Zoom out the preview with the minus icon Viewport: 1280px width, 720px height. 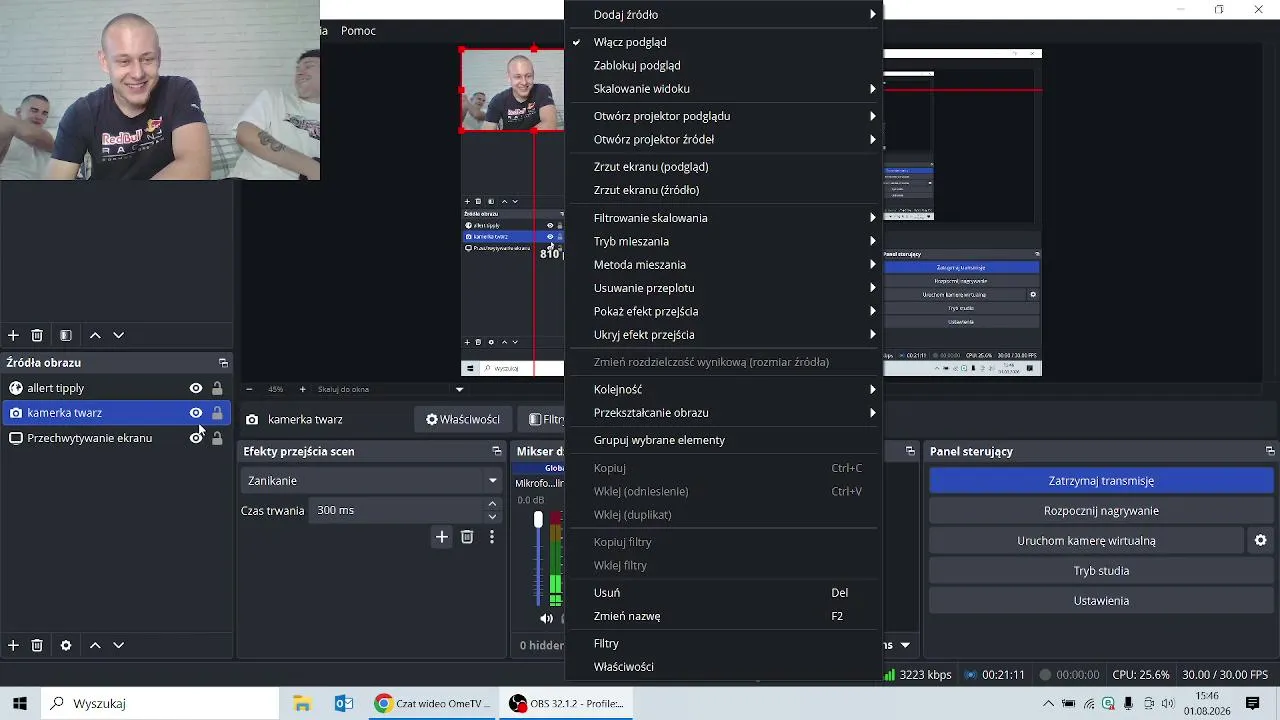click(249, 389)
